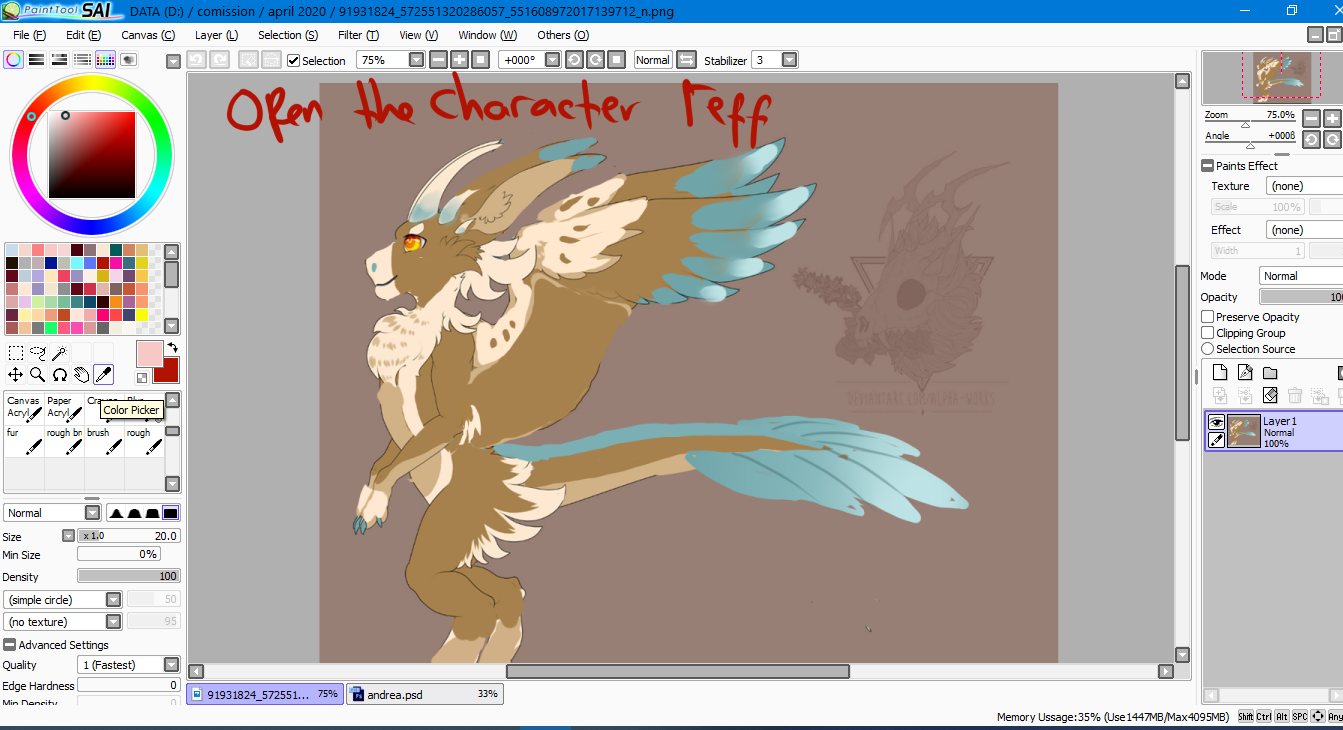This screenshot has width=1343, height=730.
Task: Open the Canvas menu
Action: [x=148, y=35]
